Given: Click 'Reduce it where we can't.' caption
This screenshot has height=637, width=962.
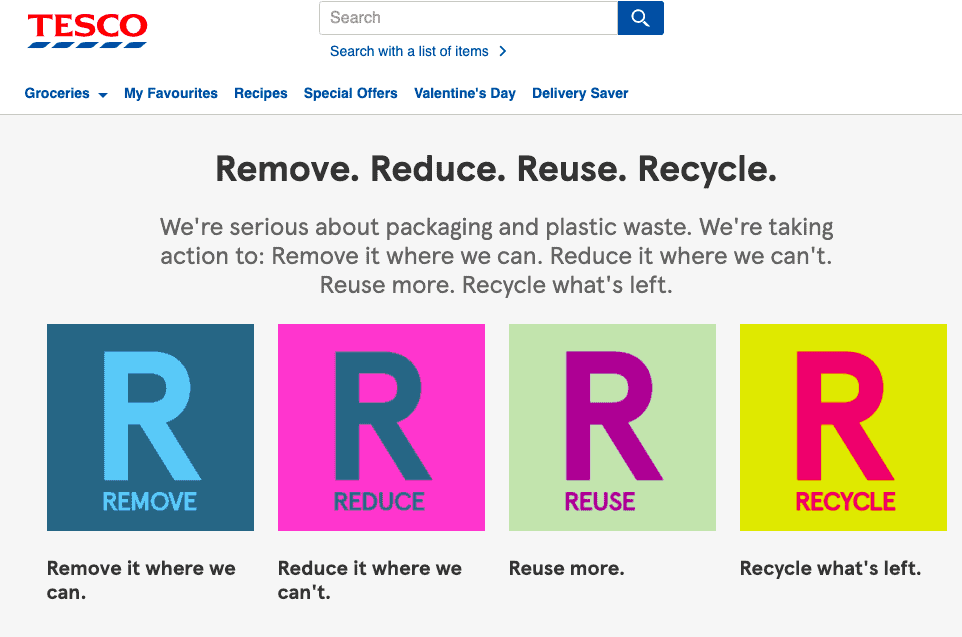Looking at the screenshot, I should point(370,580).
